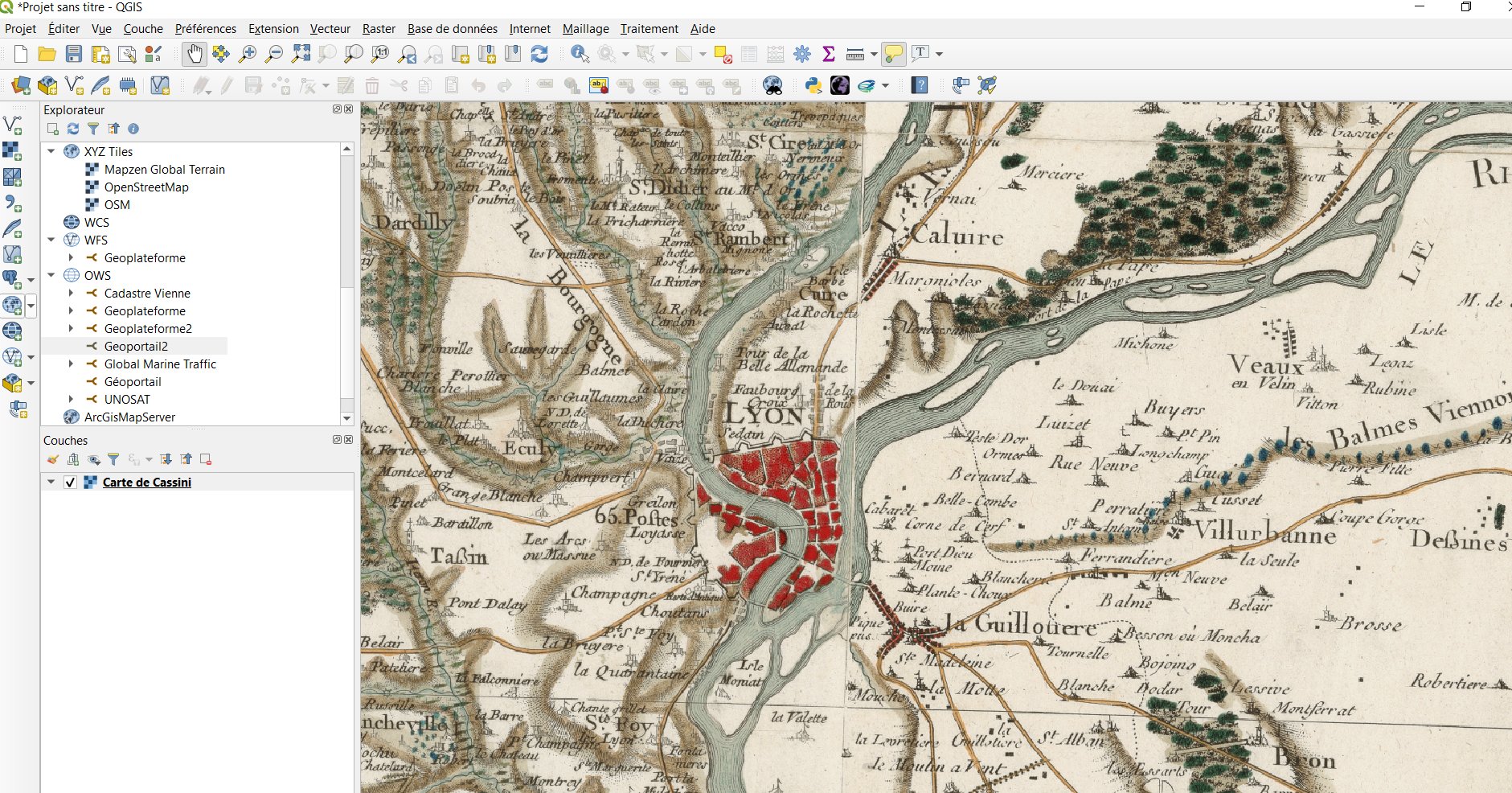
Task: Open the annotation tool dropdown arrow
Action: [x=939, y=54]
